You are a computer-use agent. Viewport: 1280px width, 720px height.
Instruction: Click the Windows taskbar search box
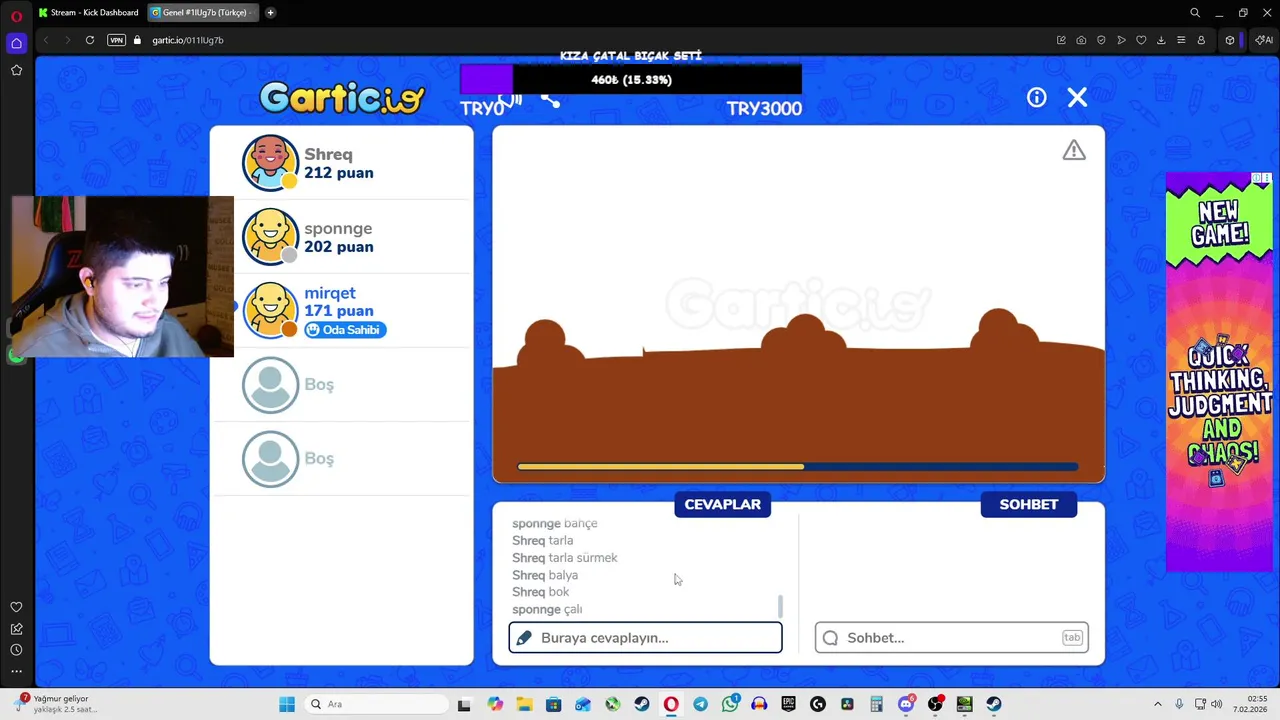[x=378, y=704]
